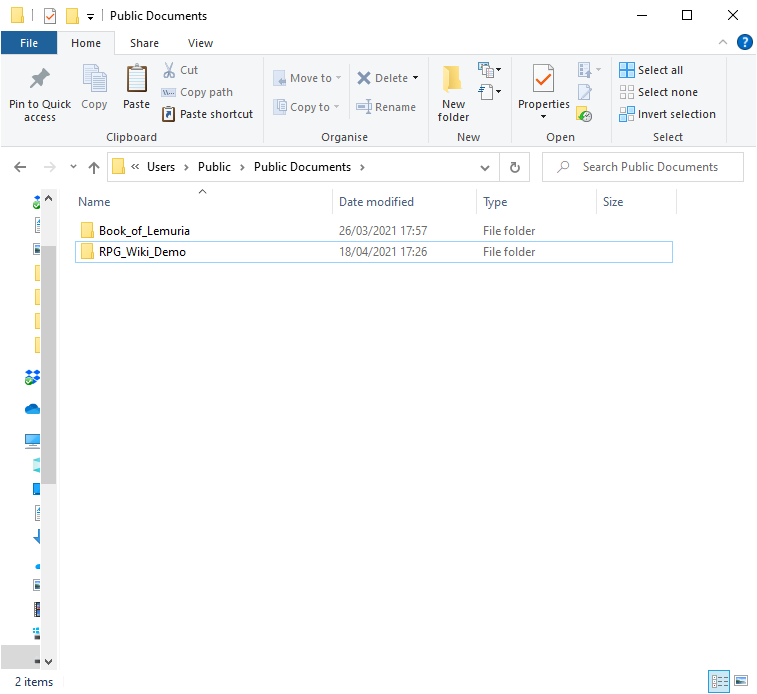Switch to Details view in status bar
The height and width of the screenshot is (694, 757).
pos(719,681)
